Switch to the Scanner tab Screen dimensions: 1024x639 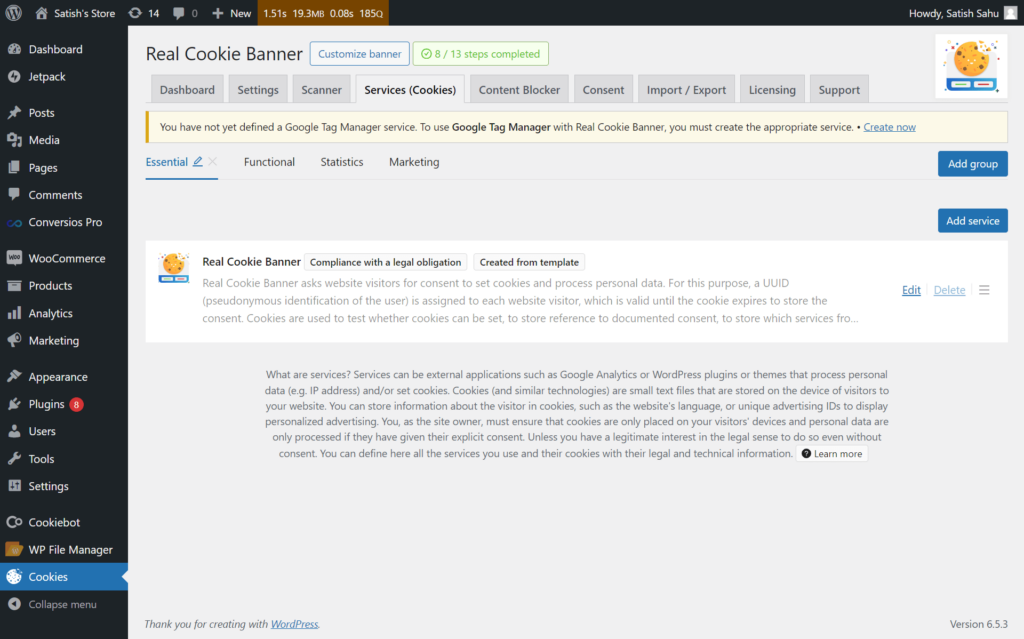click(321, 90)
